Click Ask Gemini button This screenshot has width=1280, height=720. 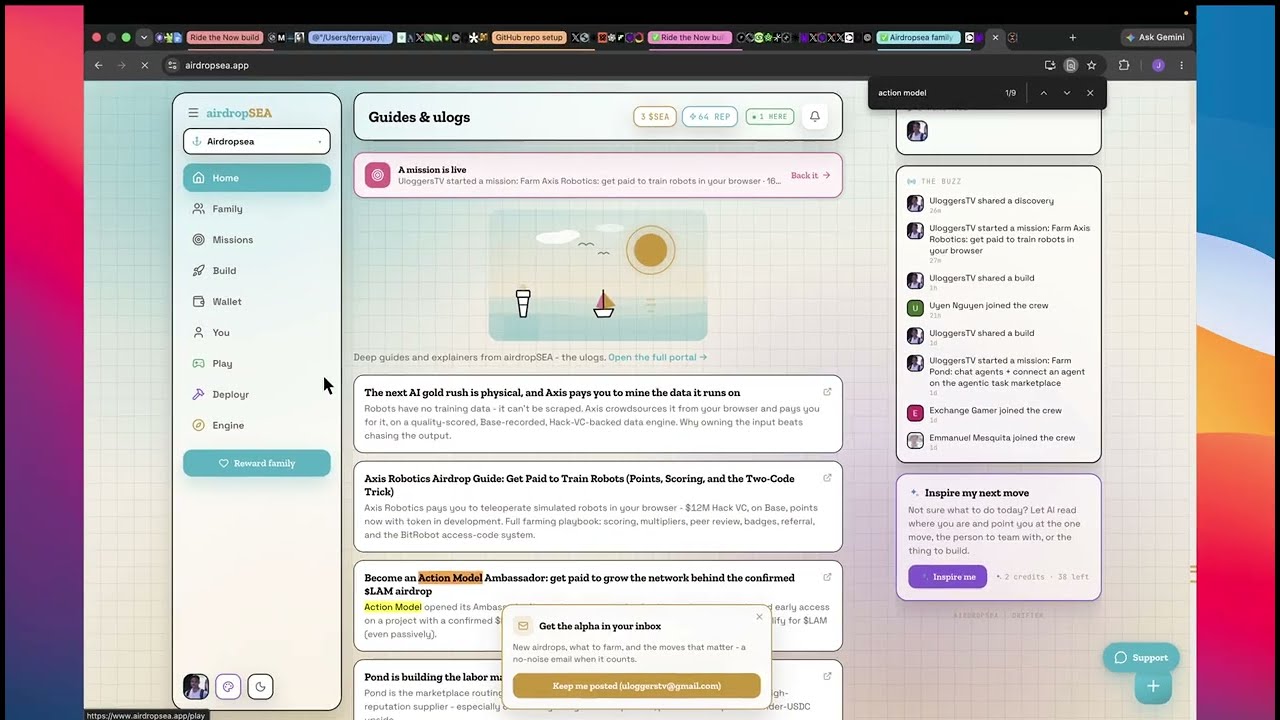[1156, 37]
